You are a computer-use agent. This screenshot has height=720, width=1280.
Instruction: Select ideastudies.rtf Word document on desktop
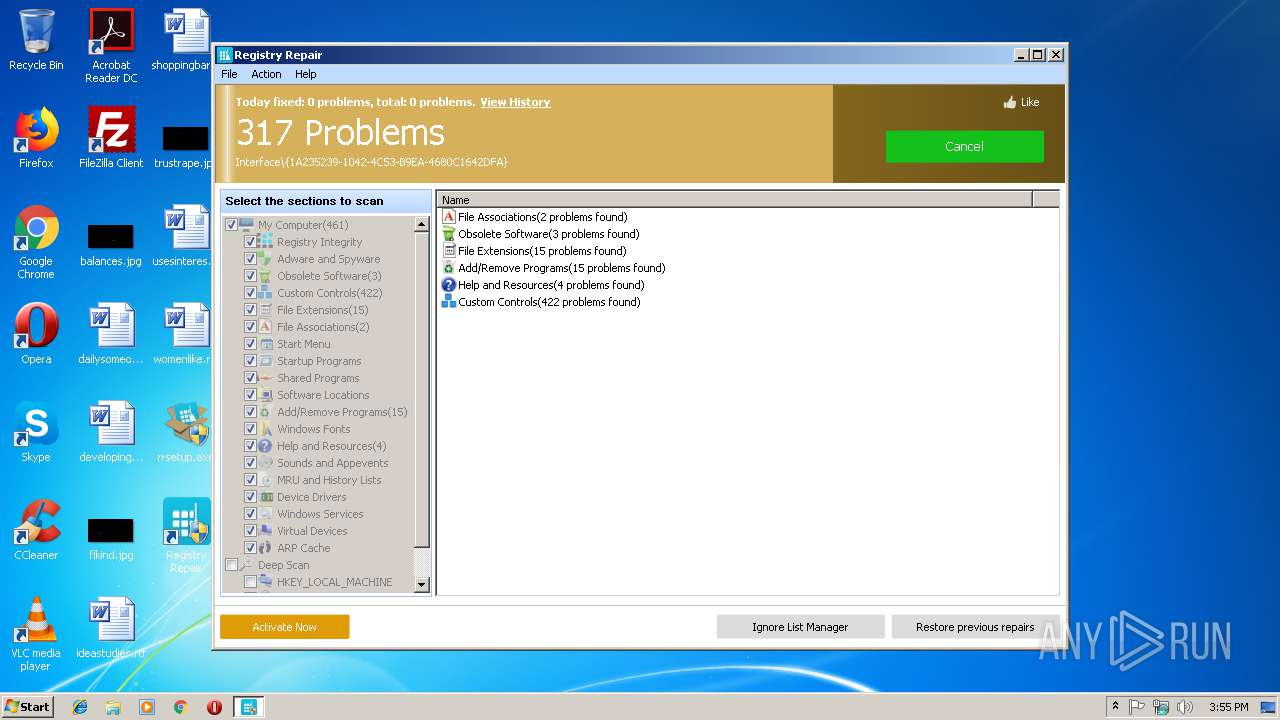[x=111, y=628]
